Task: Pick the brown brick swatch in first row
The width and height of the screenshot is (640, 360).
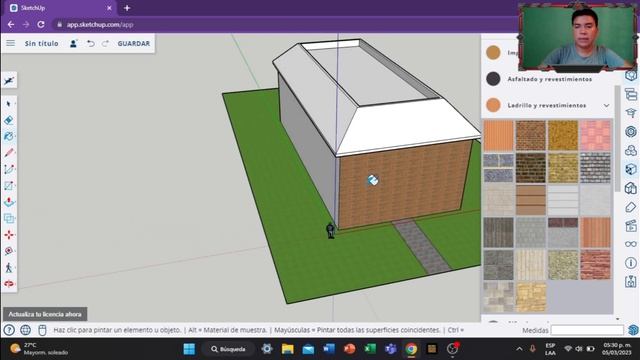Action: [x=531, y=136]
